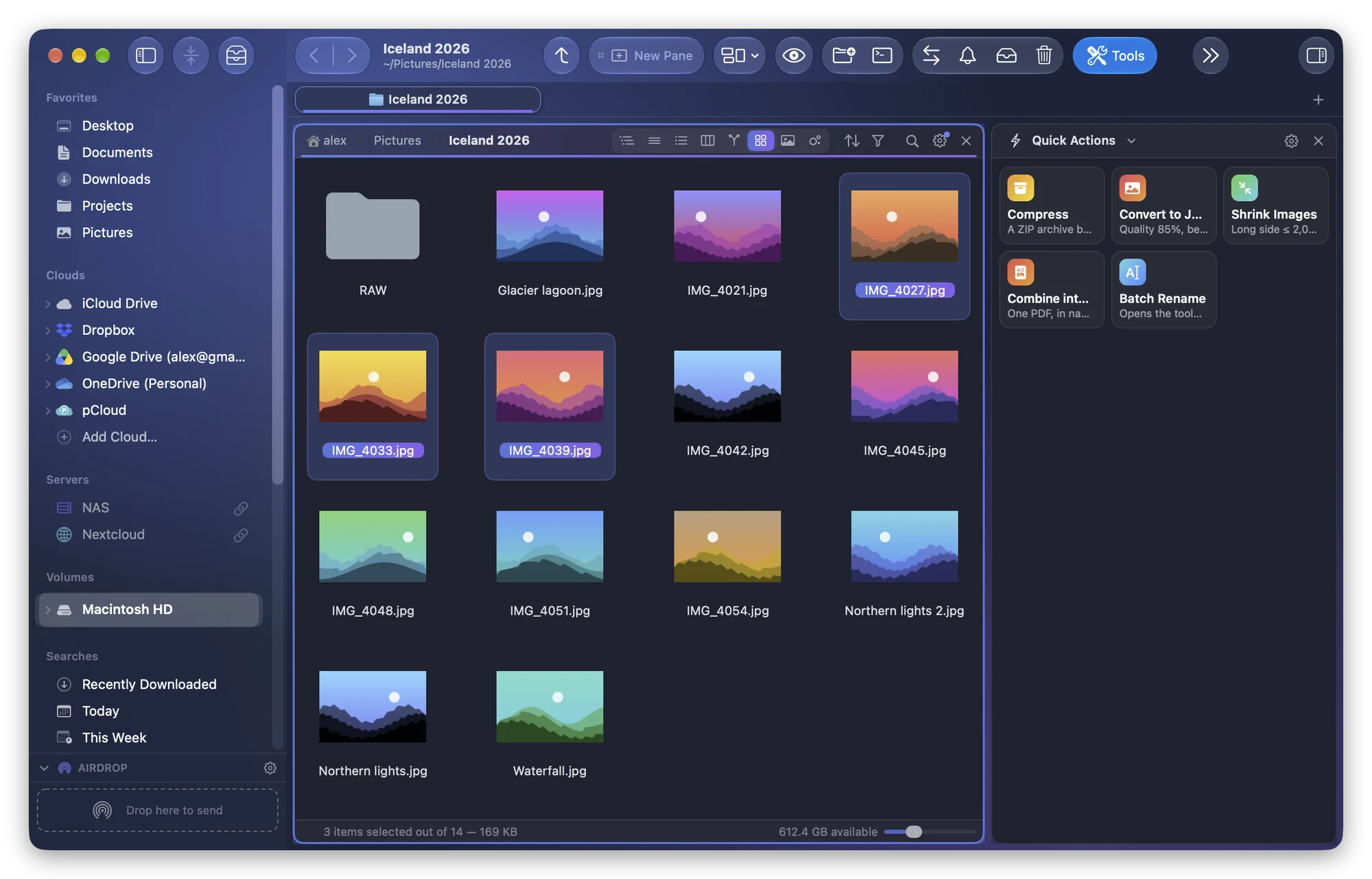Click the tray/eject icon in the toolbar
Viewport: 1372px width, 879px height.
pyautogui.click(x=1006, y=56)
